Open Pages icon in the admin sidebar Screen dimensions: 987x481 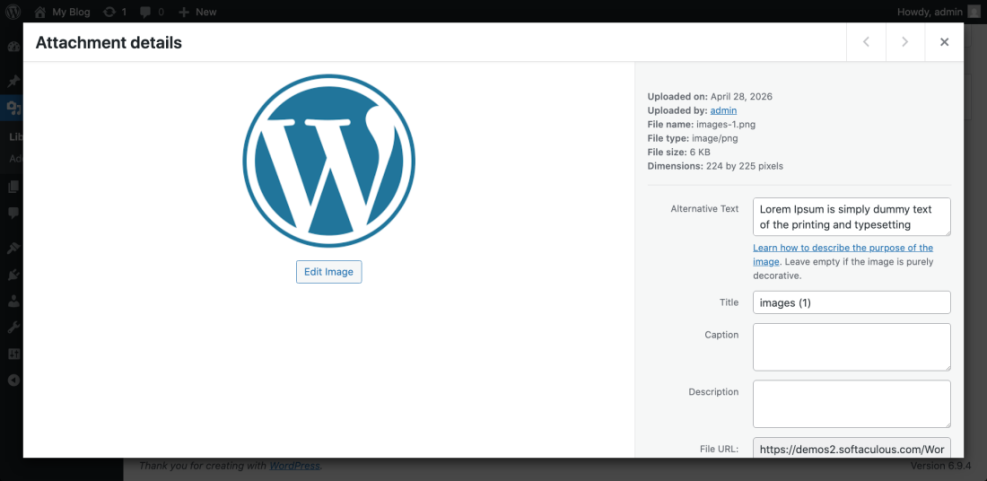pyautogui.click(x=13, y=186)
